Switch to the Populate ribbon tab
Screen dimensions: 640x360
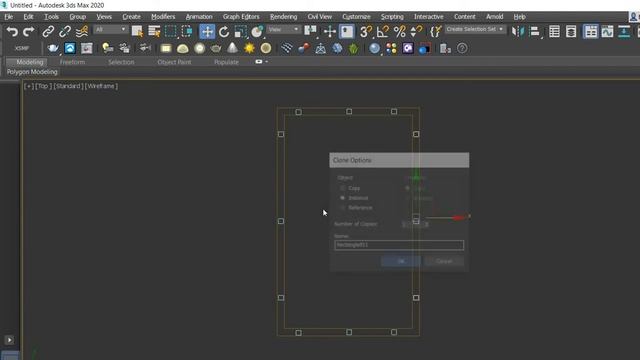coord(226,62)
